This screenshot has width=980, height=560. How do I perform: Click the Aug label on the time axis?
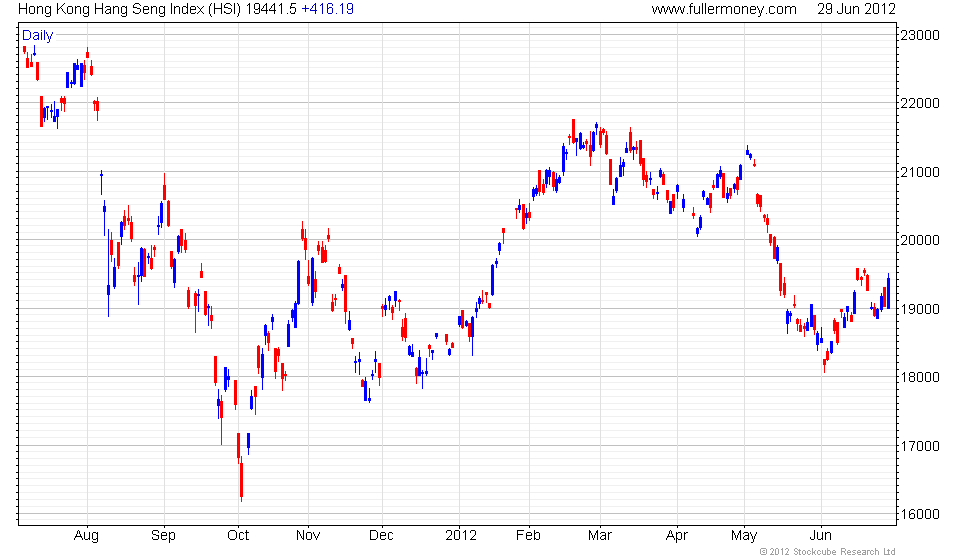86,536
